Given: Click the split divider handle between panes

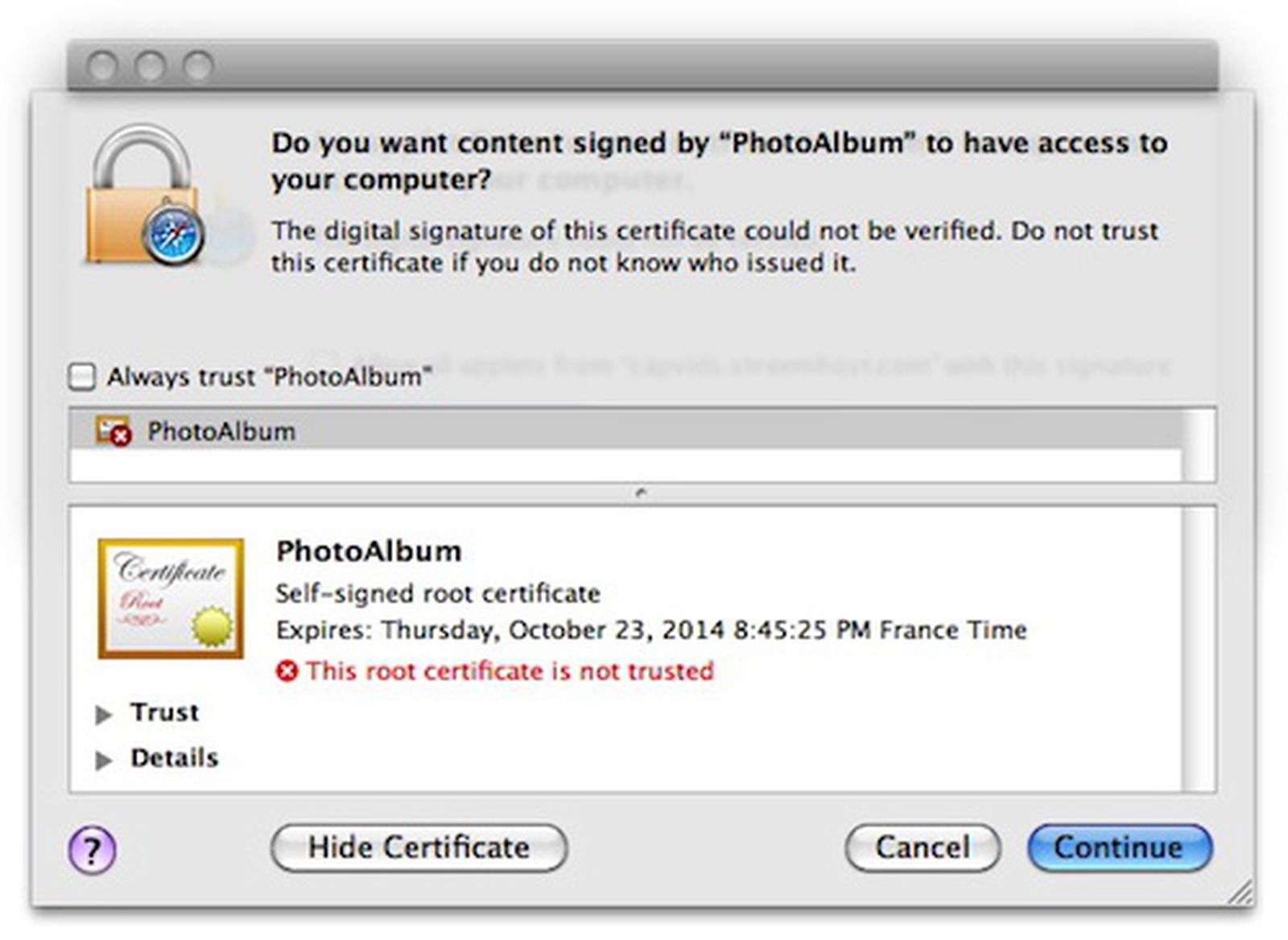Looking at the screenshot, I should 641,493.
